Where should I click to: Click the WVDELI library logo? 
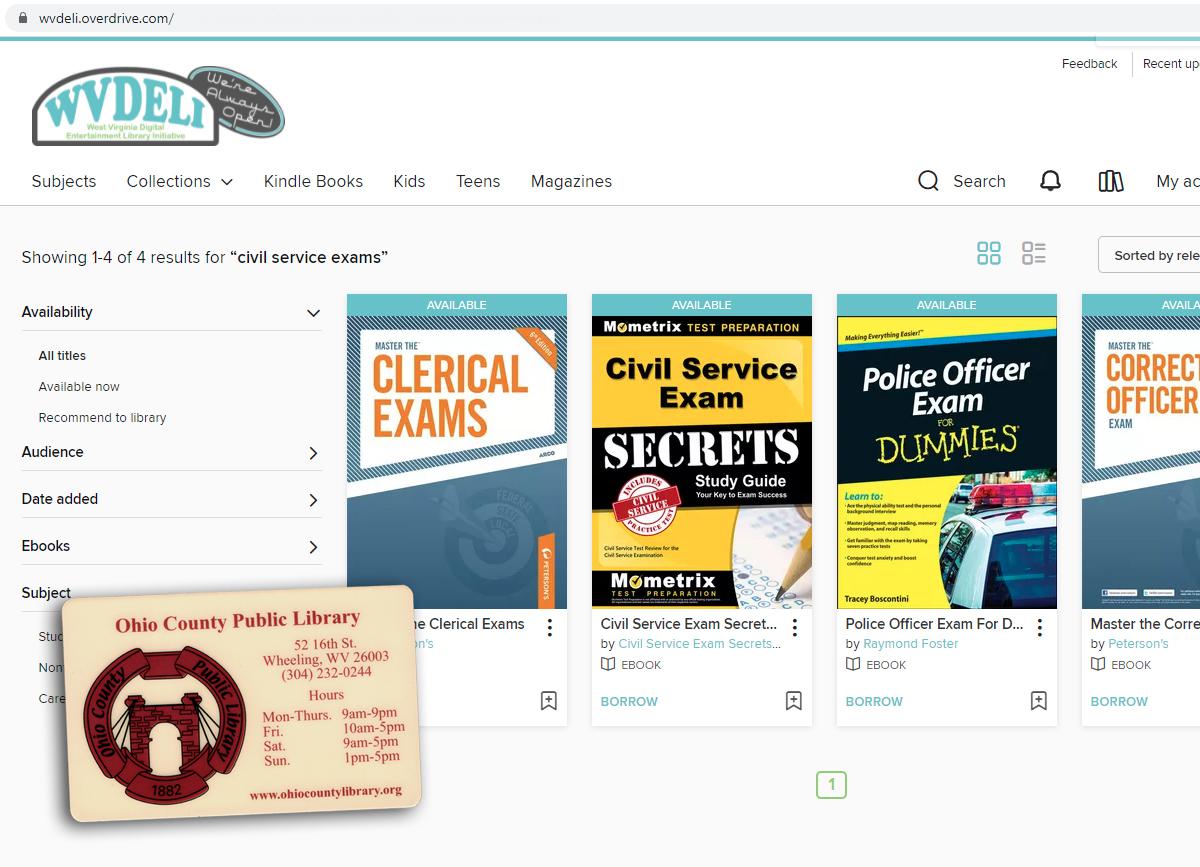(158, 106)
